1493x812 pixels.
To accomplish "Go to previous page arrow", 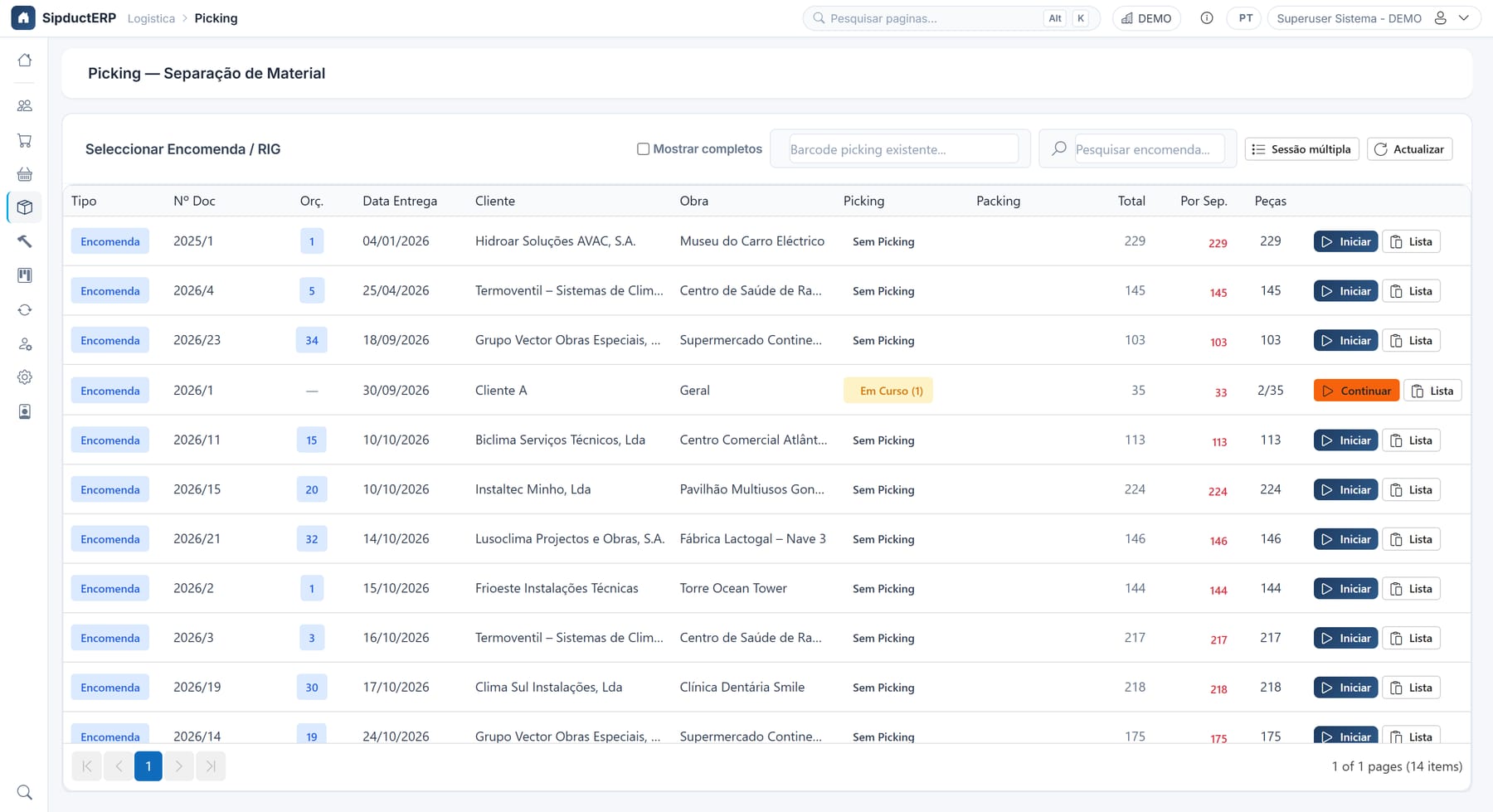I will coord(118,766).
